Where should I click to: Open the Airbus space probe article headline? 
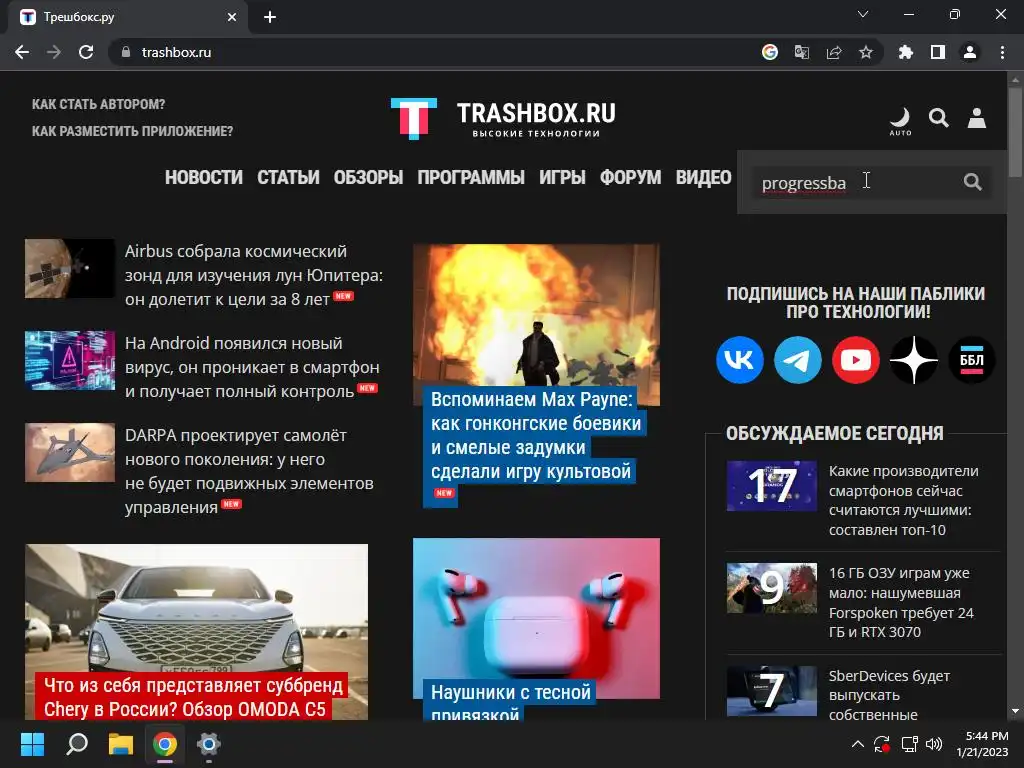pos(253,275)
